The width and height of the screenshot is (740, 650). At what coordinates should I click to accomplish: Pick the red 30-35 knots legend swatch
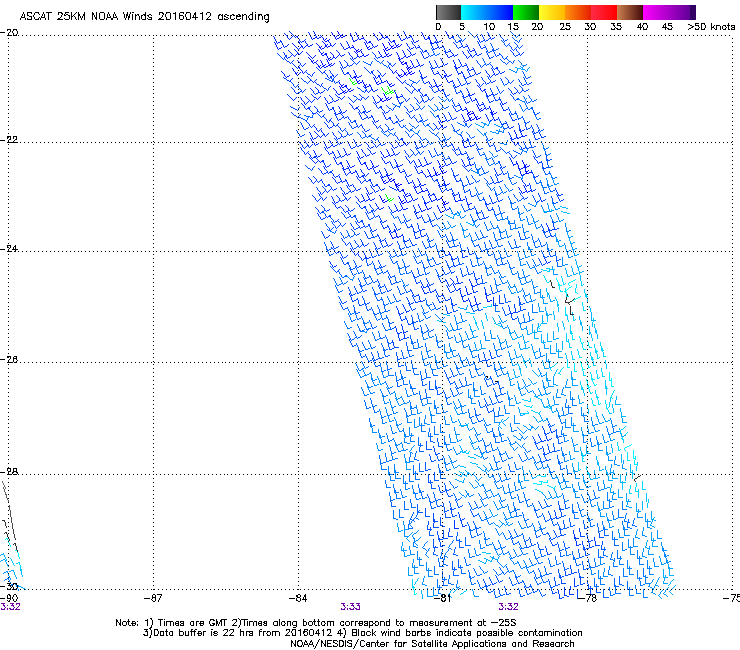pos(604,12)
